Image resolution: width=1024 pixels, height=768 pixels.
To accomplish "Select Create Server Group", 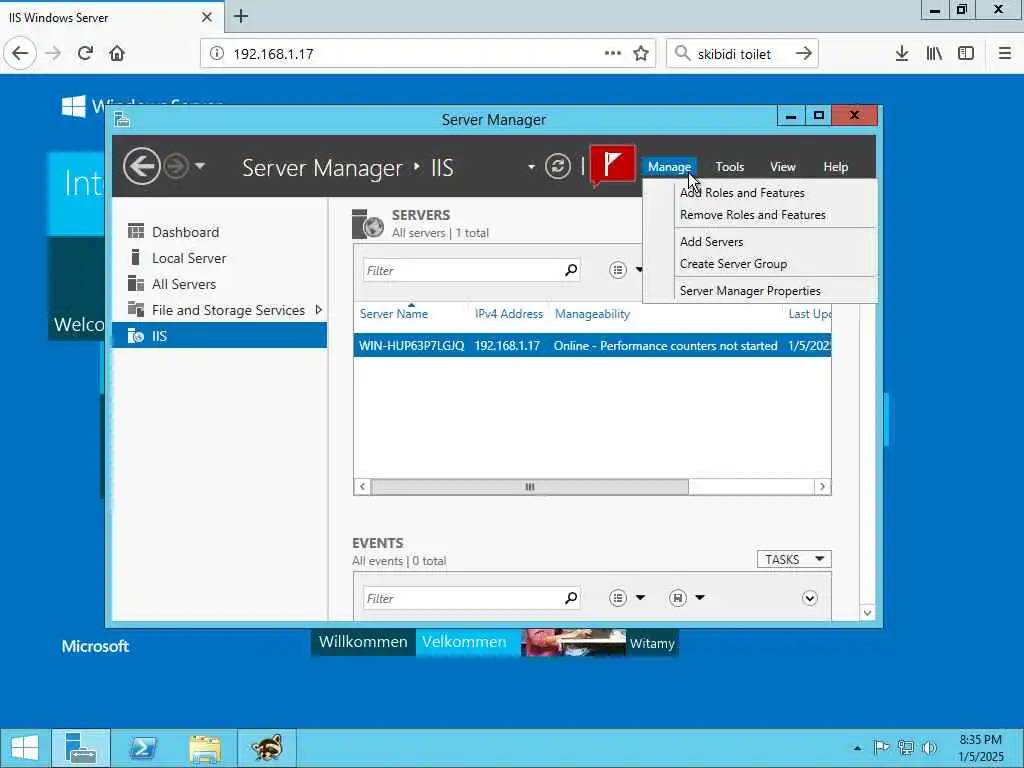I will tap(733, 264).
